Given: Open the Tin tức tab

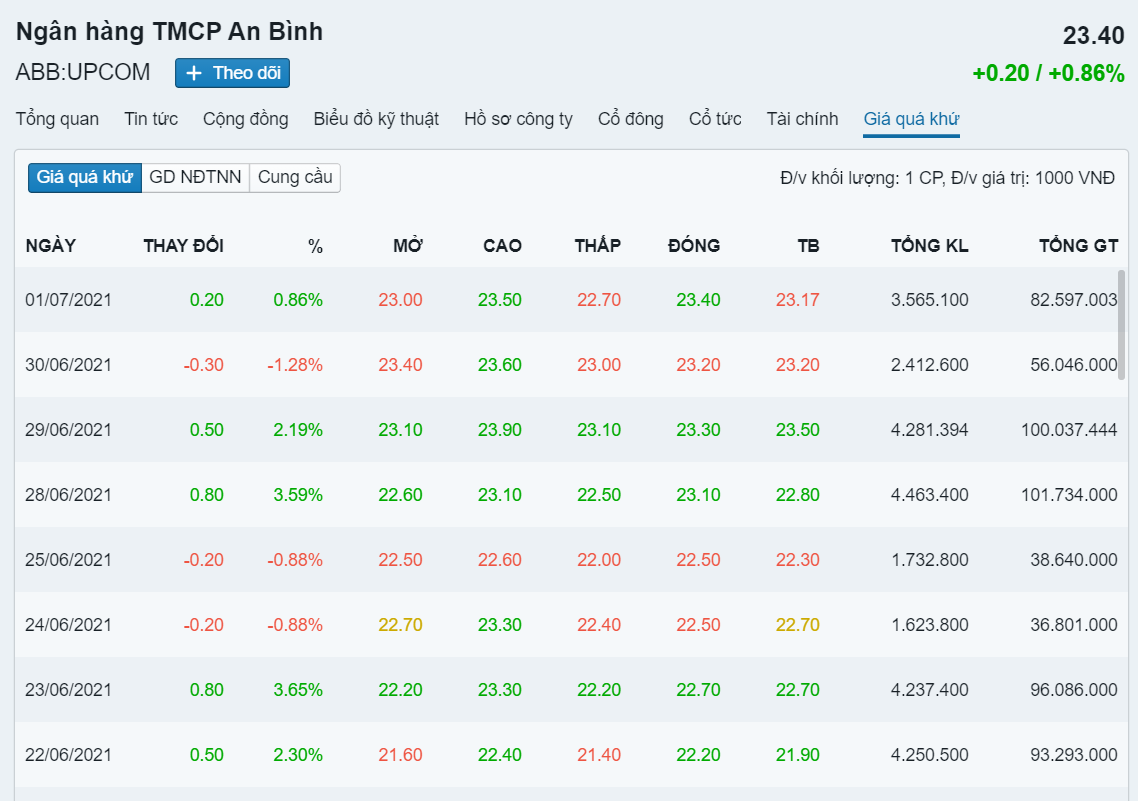Looking at the screenshot, I should coord(151,119).
